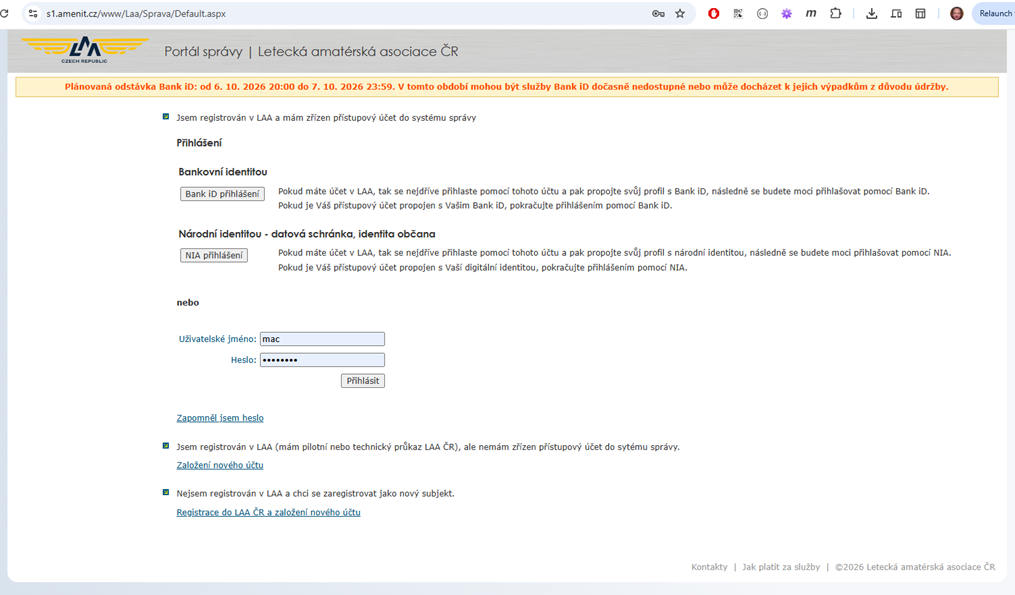The height and width of the screenshot is (595, 1015).
Task: Click the user profile avatar
Action: pyautogui.click(x=956, y=14)
